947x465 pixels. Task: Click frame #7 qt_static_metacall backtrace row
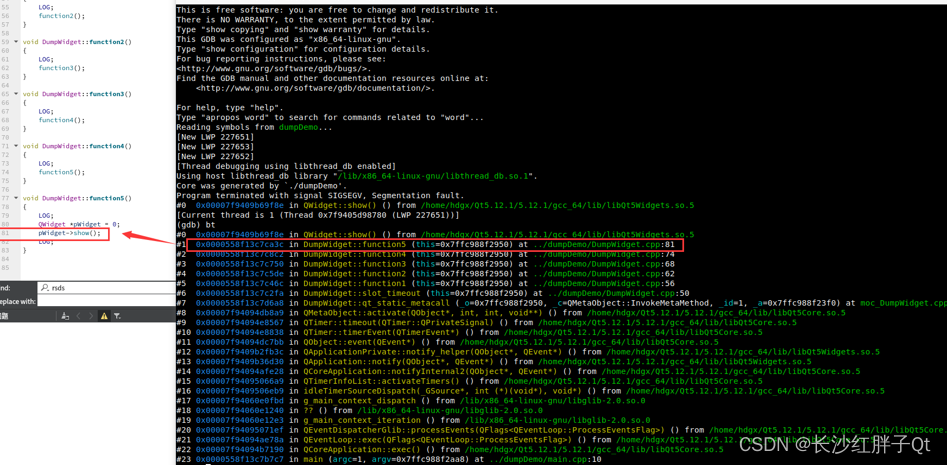(x=562, y=303)
